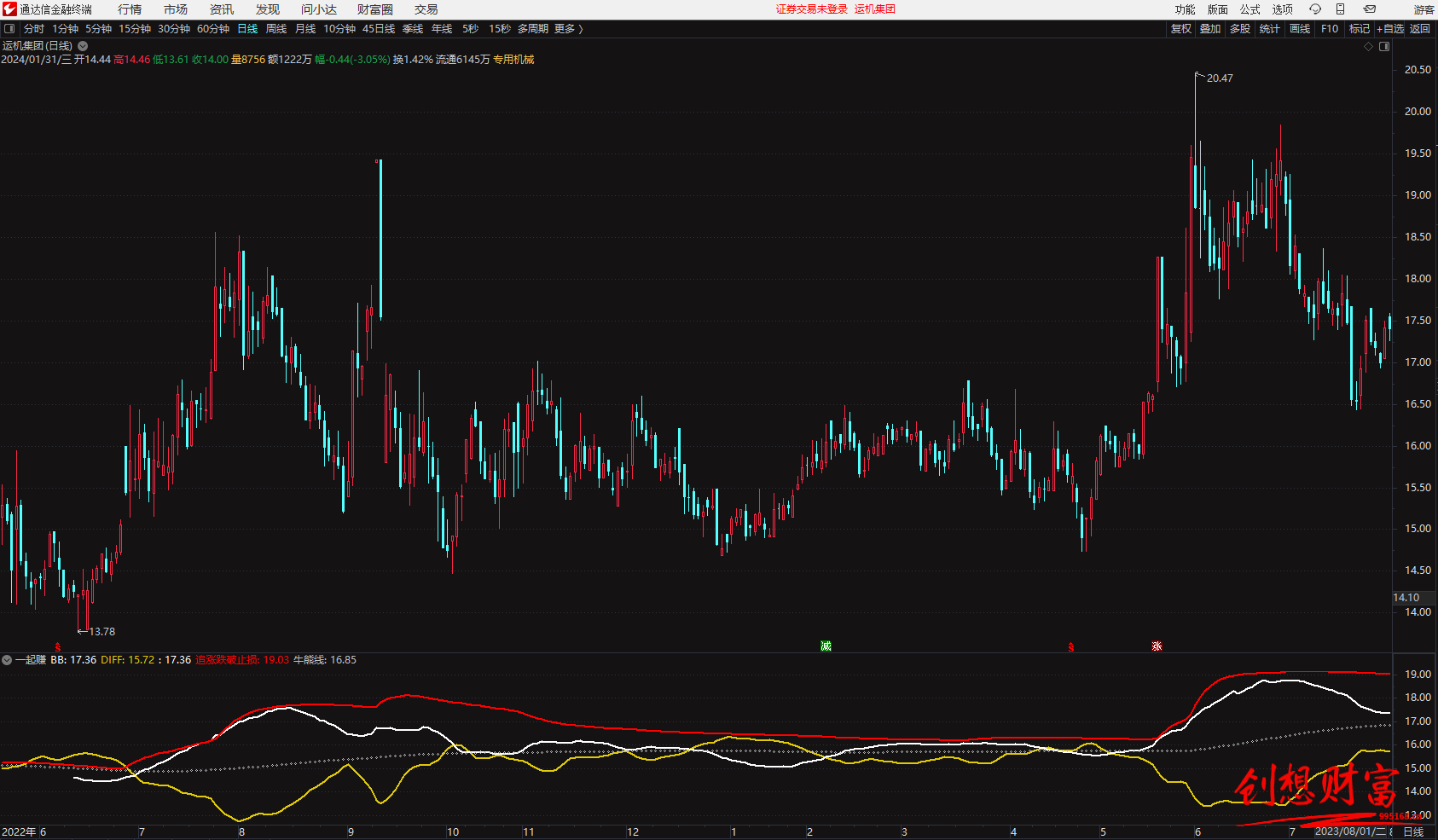
Task: Click the customer service headset icon
Action: pos(1315,9)
